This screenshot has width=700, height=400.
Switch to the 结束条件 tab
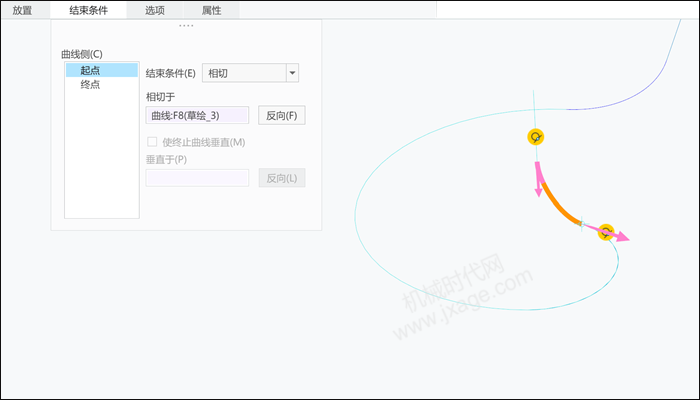click(x=88, y=10)
